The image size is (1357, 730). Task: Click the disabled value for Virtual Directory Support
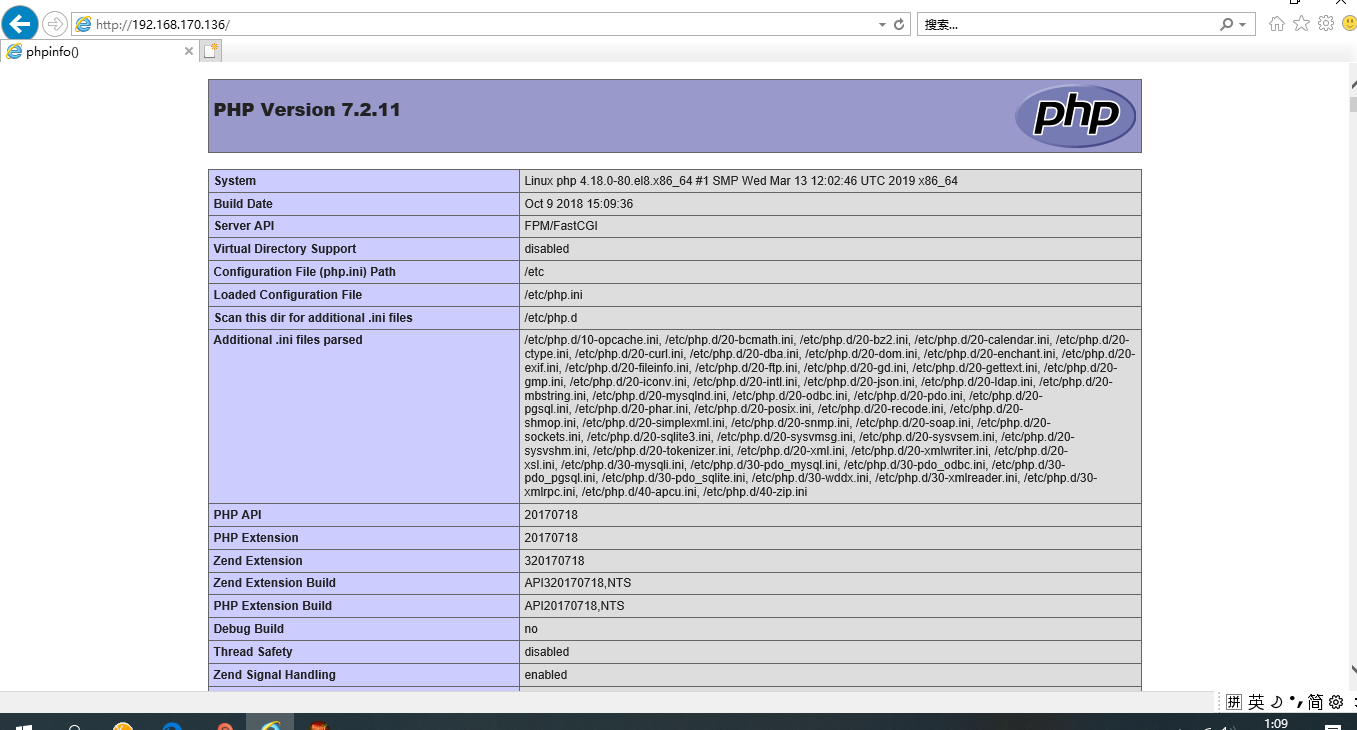(547, 249)
